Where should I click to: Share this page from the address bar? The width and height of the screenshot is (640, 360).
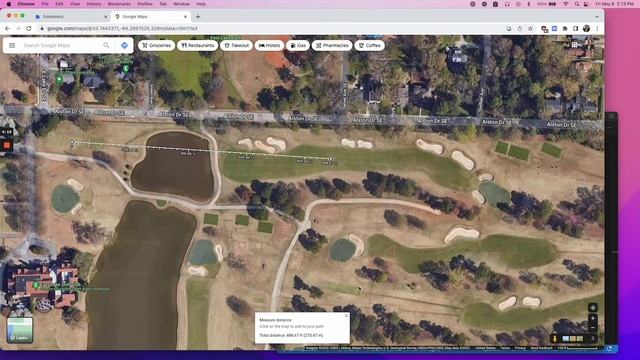pyautogui.click(x=520, y=29)
